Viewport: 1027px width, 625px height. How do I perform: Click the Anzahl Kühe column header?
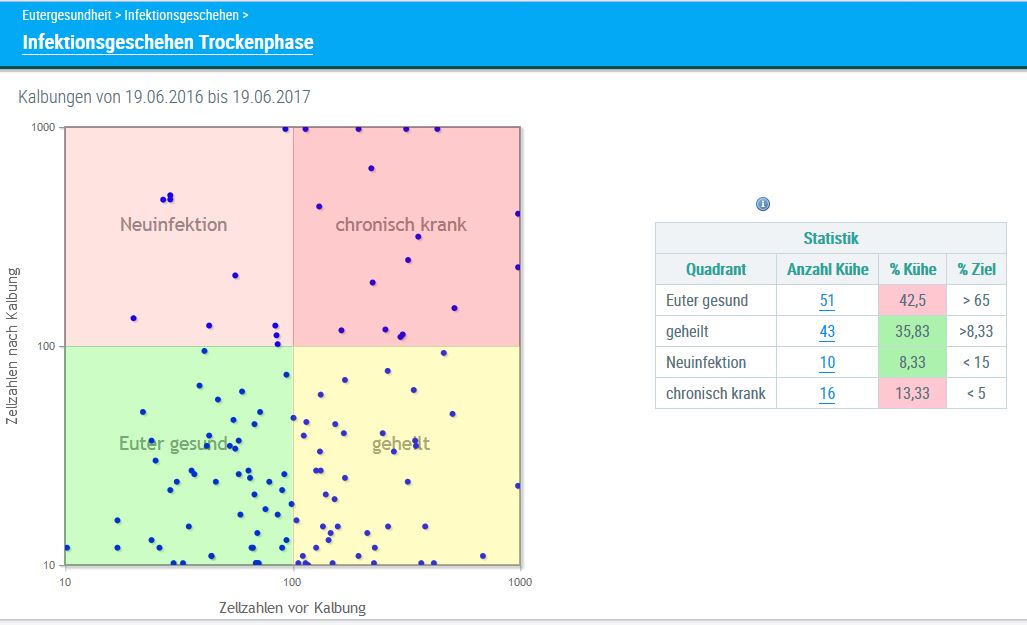pyautogui.click(x=827, y=269)
